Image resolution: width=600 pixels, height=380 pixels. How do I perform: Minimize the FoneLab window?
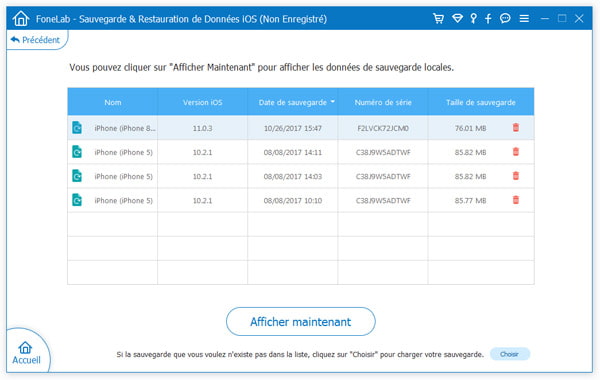pos(545,18)
